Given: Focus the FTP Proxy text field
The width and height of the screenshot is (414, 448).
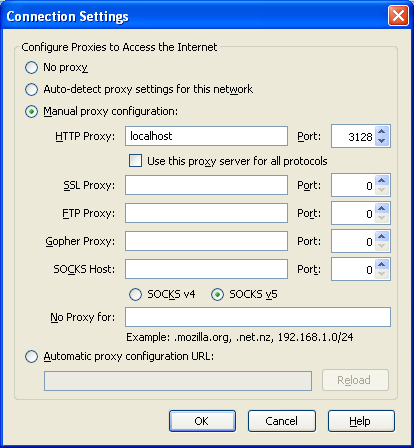Looking at the screenshot, I should tap(206, 213).
